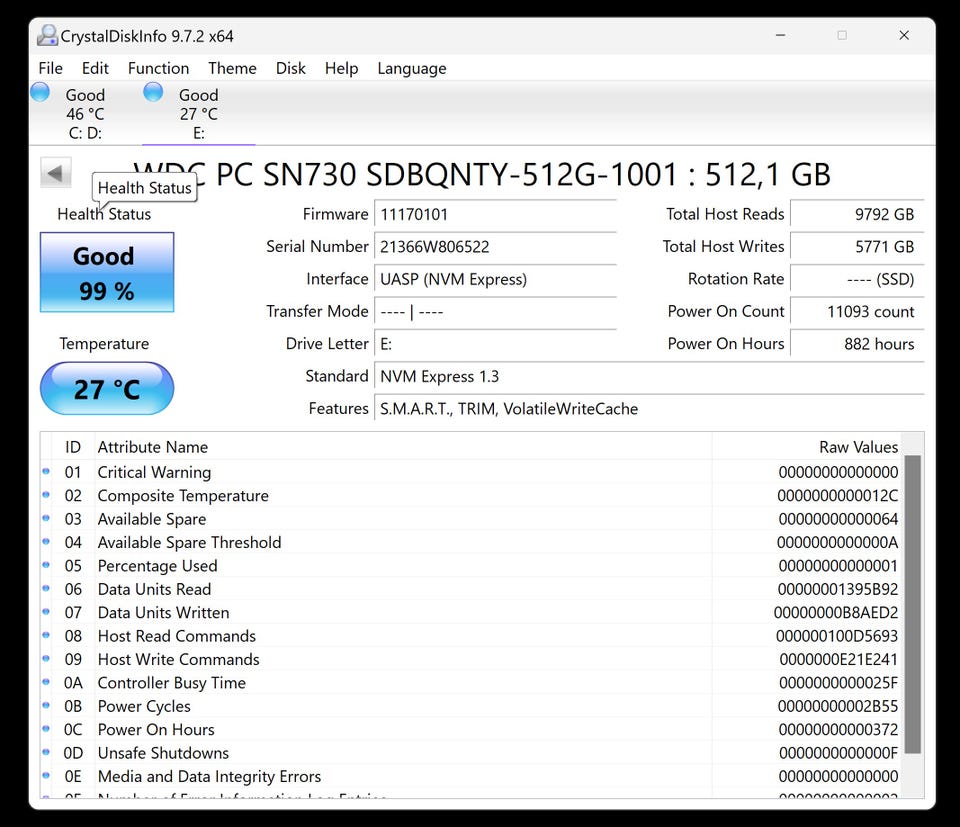This screenshot has width=960, height=827.
Task: Click raw value 000000000025F
Action: pos(838,683)
